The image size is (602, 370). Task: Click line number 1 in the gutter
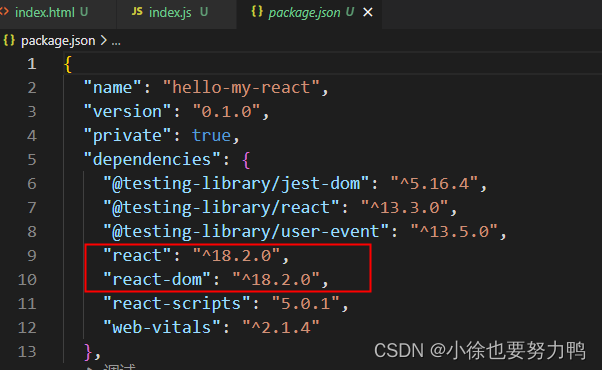point(31,64)
